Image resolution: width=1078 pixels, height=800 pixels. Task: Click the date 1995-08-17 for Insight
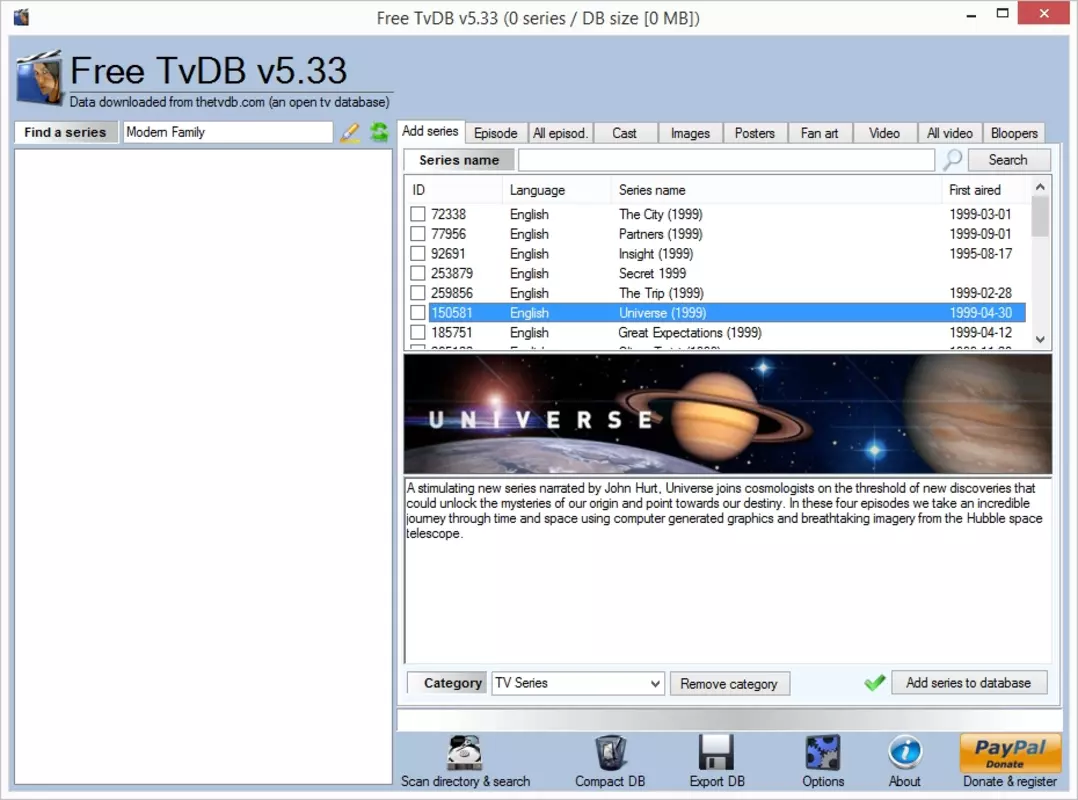980,254
